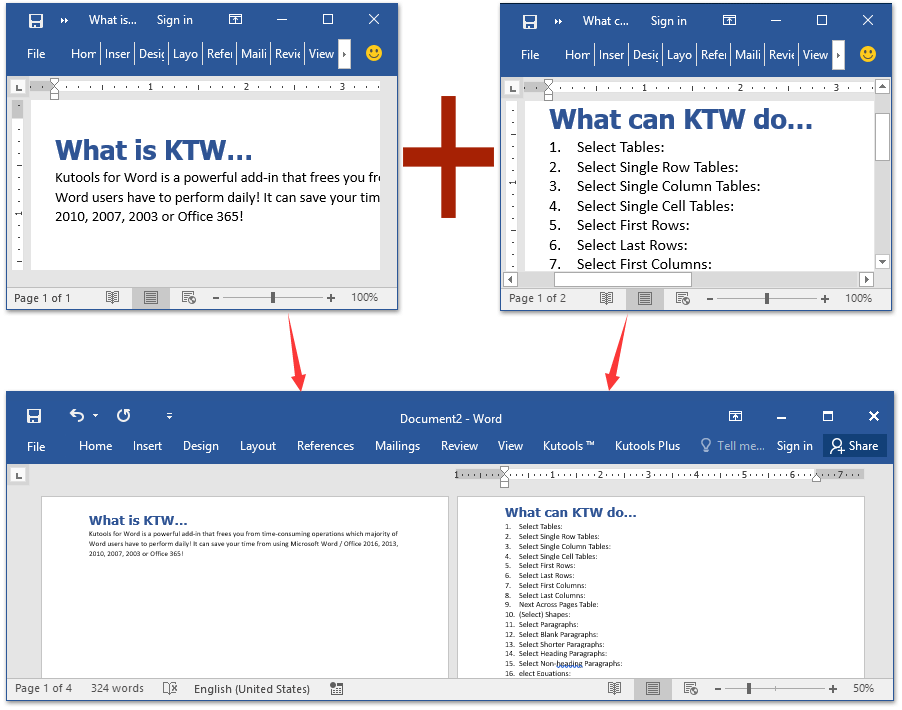Click the Save icon on the Quick Access Toolbar
Image resolution: width=902 pixels, height=710 pixels.
click(34, 415)
